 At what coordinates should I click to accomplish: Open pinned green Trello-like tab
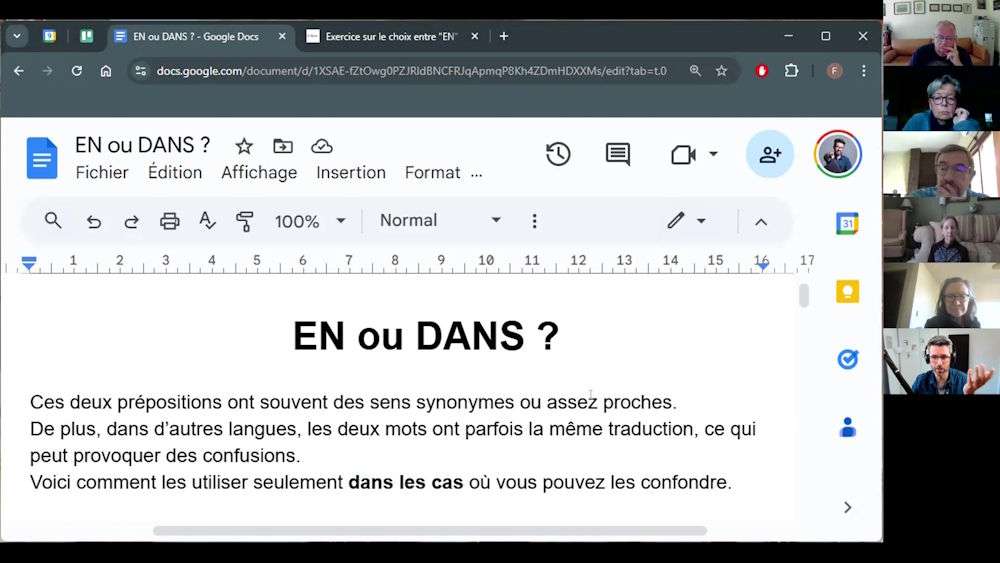(x=87, y=36)
